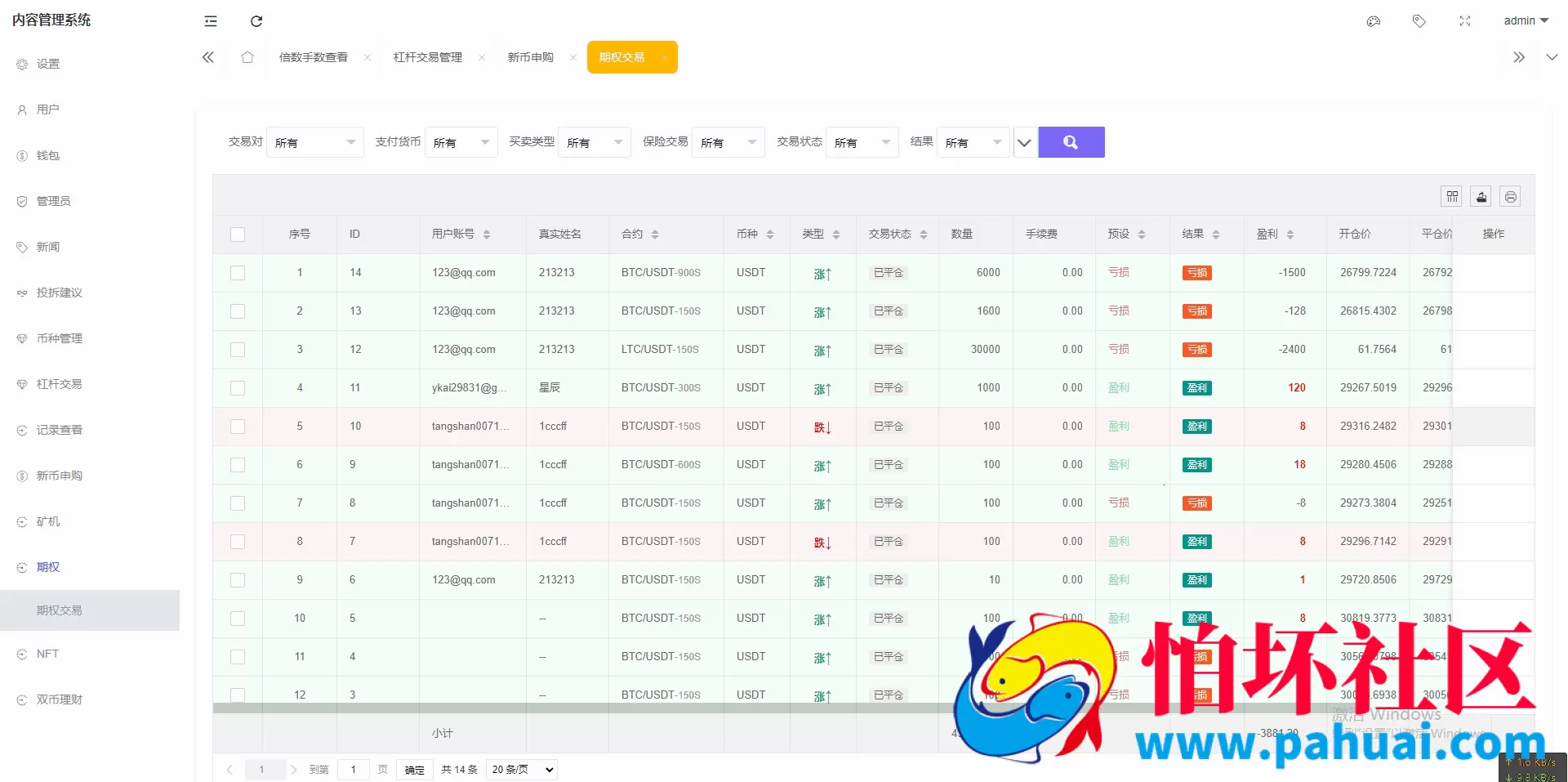This screenshot has height=782, width=1568.
Task: Sort by 预设 column arrows
Action: coord(1142,235)
